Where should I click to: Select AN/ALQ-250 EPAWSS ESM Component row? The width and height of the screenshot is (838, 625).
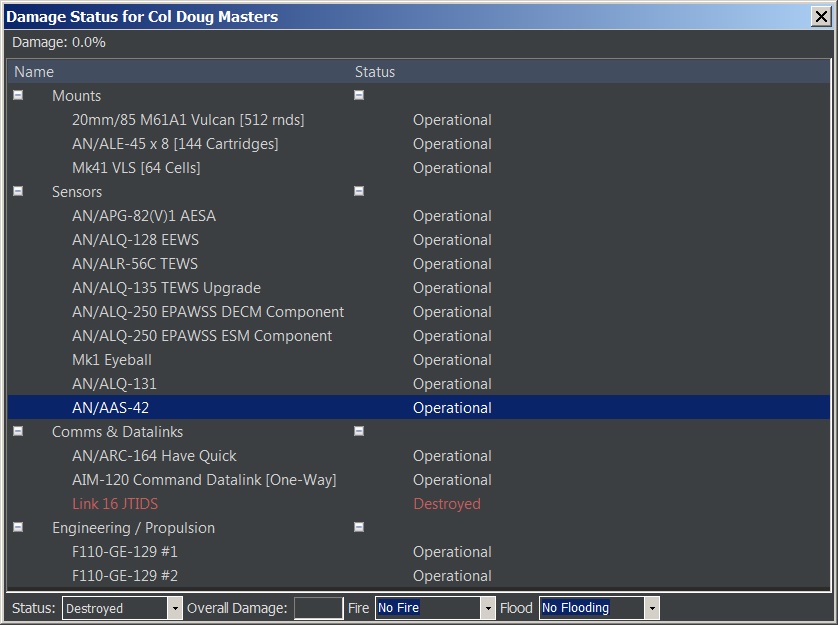point(419,336)
